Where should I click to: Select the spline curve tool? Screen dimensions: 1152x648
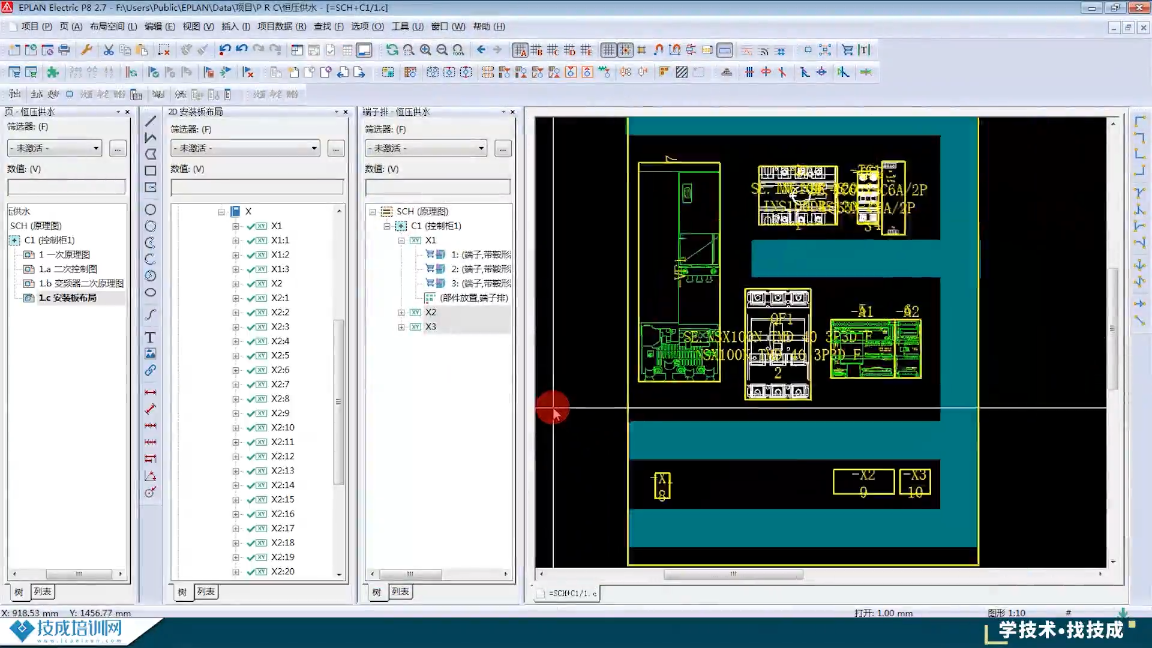click(151, 314)
